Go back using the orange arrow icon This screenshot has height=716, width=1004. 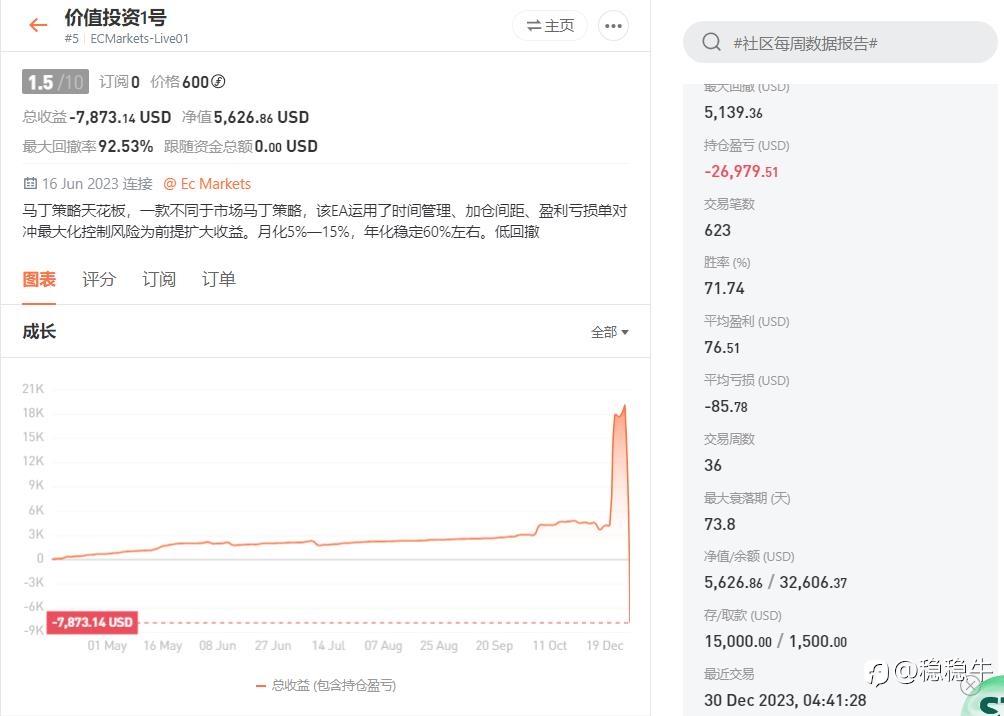tap(38, 26)
